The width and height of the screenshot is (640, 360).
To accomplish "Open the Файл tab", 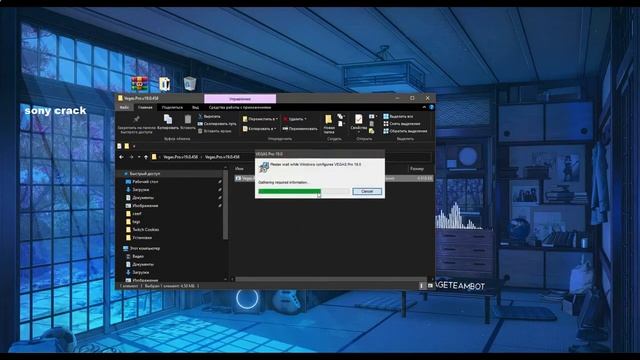I will 124,107.
